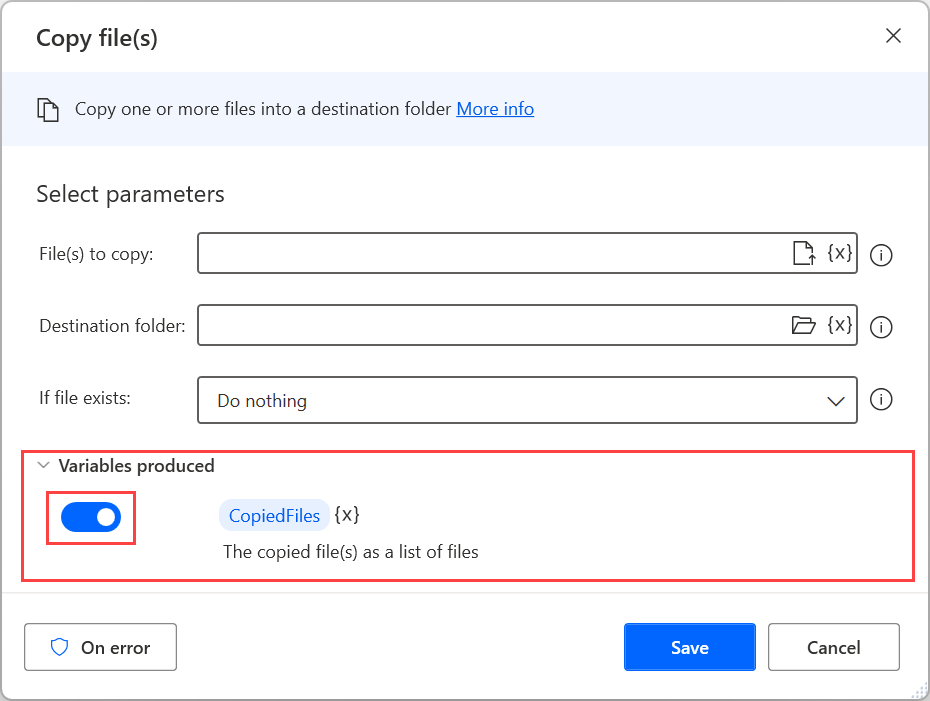
Task: Click the 'If file exists:' label
Action: pos(85,397)
